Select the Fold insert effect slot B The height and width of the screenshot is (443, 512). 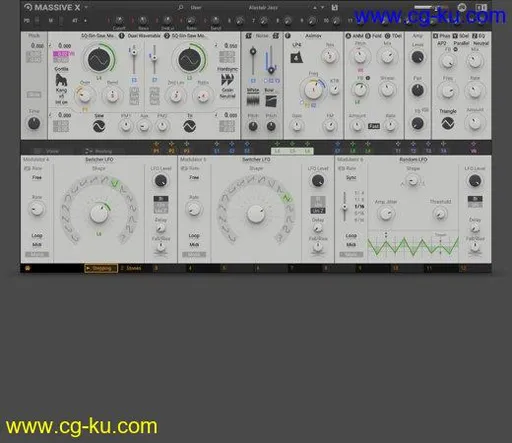pos(373,35)
